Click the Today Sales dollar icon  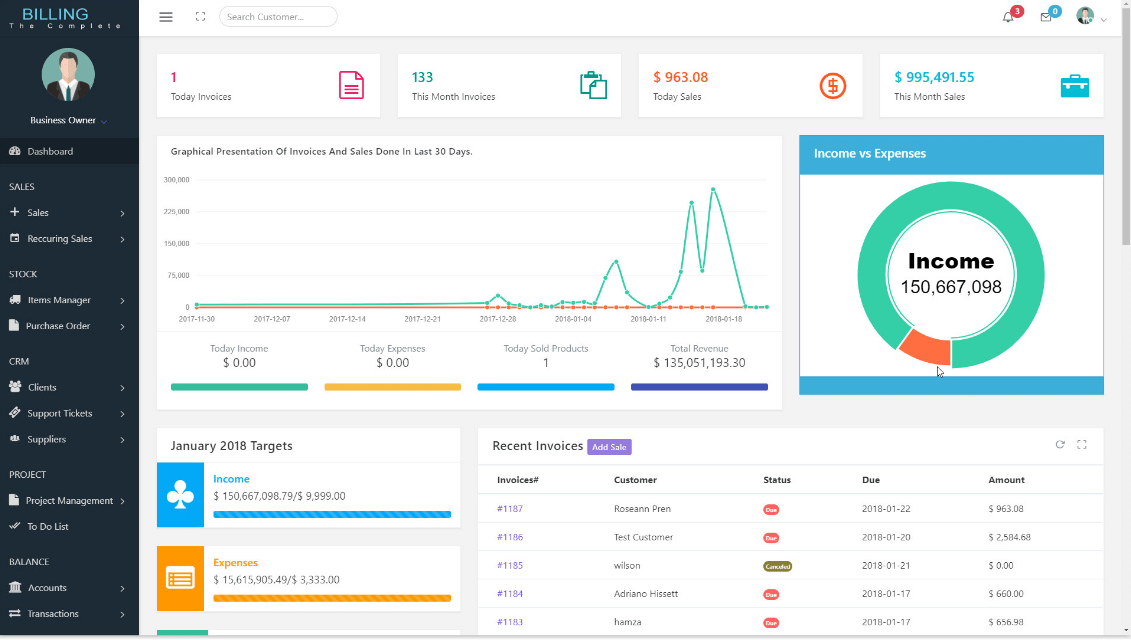(x=833, y=86)
